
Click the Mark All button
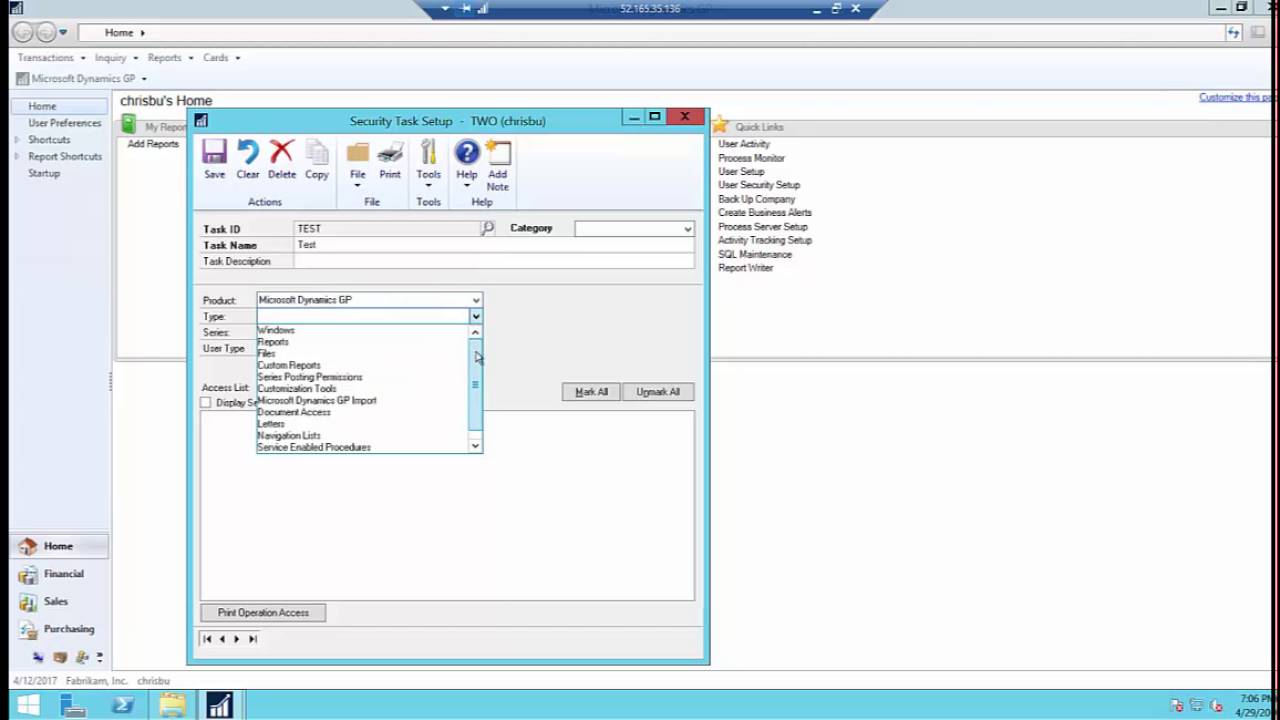(592, 392)
